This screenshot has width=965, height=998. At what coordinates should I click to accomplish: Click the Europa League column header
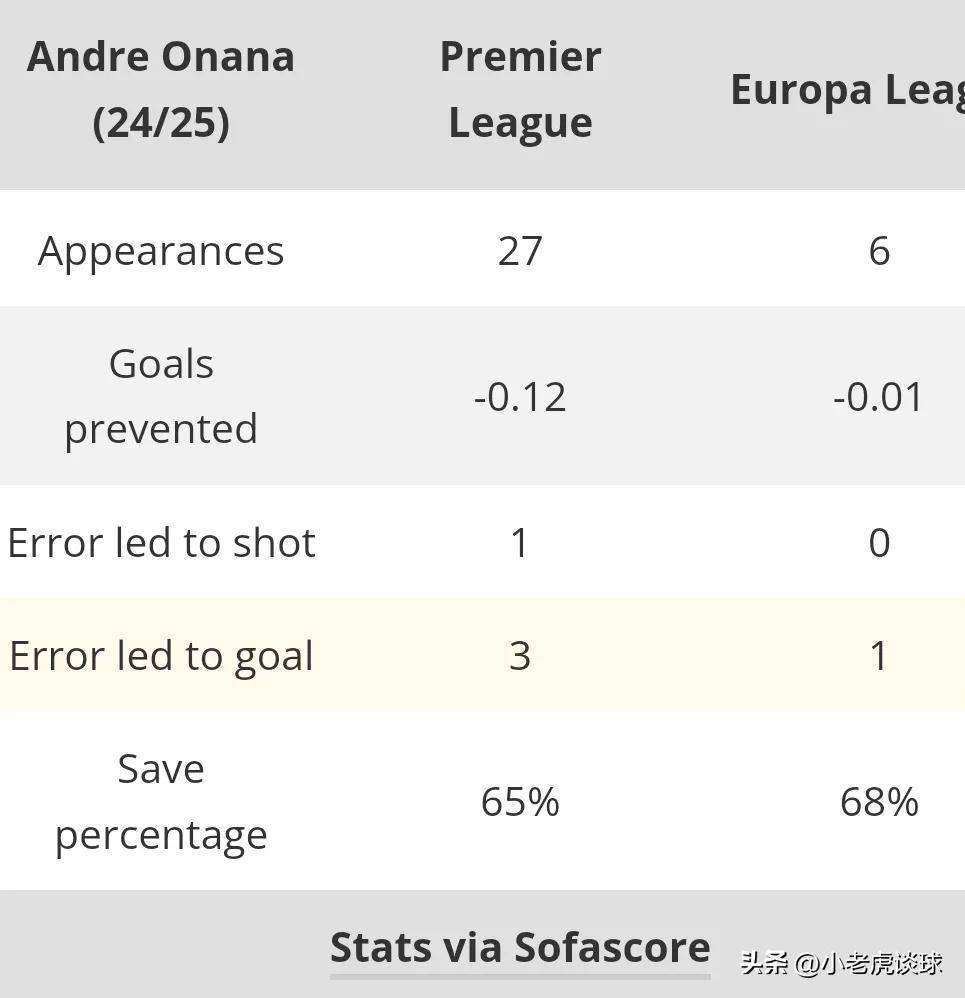848,91
